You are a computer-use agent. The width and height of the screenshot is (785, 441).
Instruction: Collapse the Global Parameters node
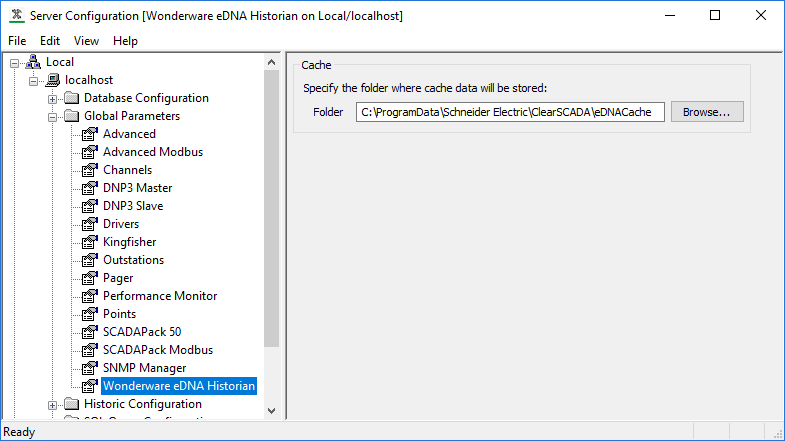[52, 116]
